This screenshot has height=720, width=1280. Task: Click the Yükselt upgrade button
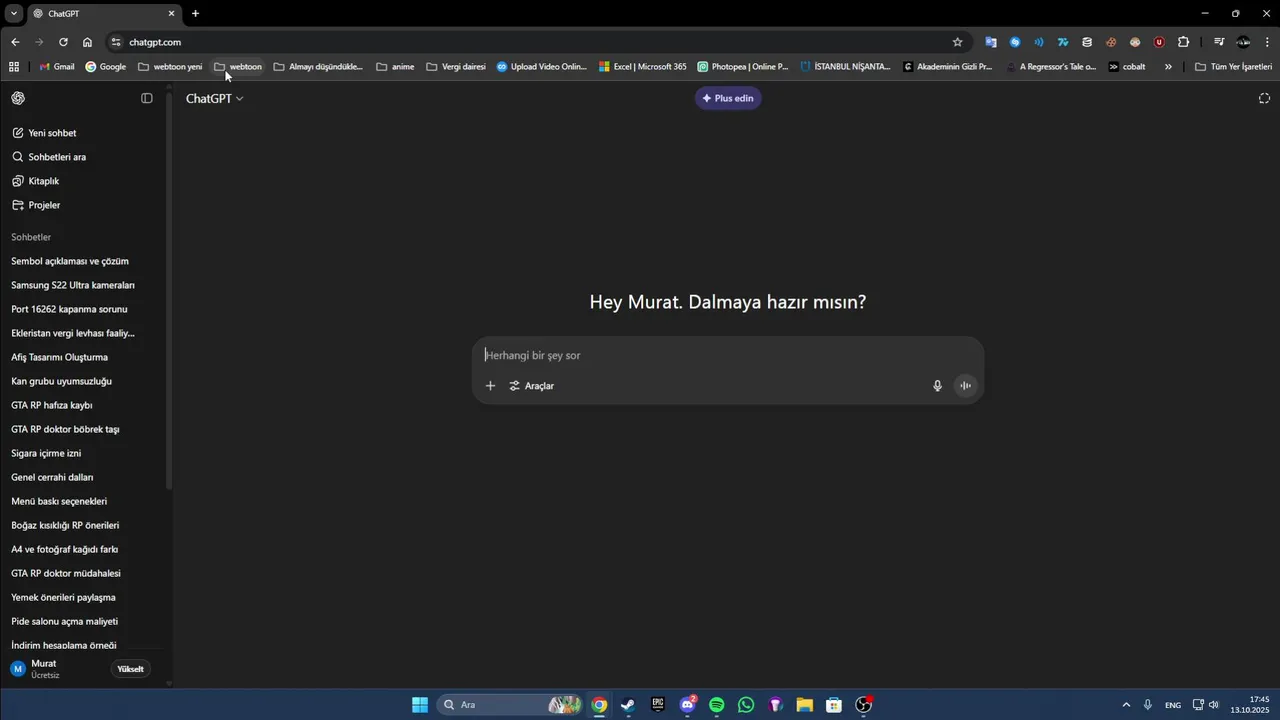(131, 669)
